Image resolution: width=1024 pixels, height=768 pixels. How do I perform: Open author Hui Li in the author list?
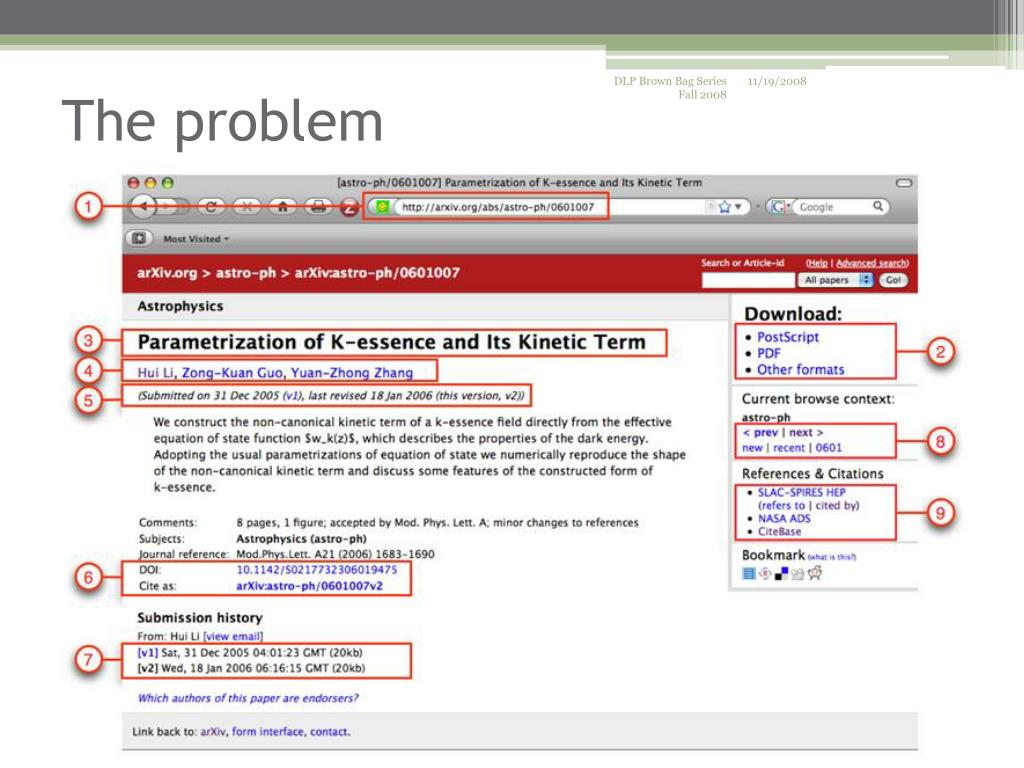[x=155, y=373]
